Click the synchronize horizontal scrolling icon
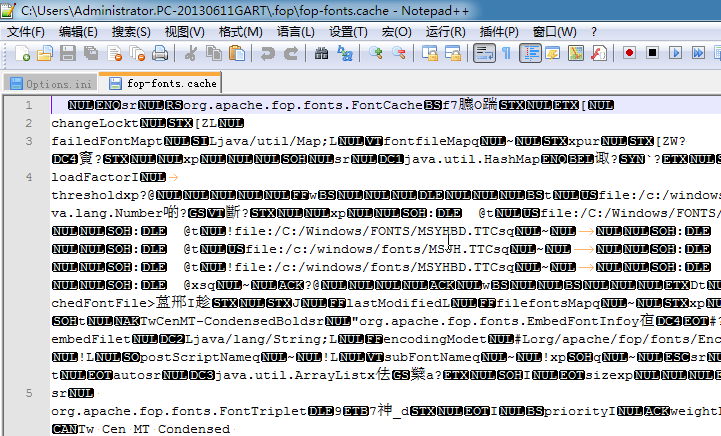The width and height of the screenshot is (721, 436). tap(453, 53)
